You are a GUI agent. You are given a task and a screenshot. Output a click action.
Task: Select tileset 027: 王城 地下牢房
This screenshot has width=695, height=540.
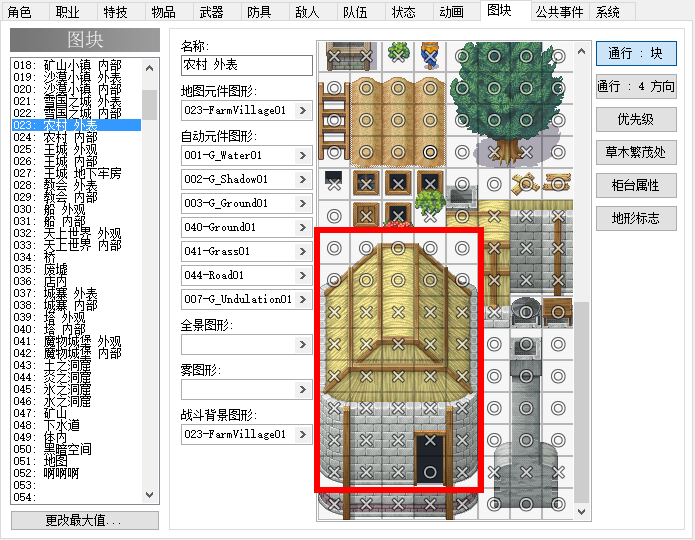(76, 173)
